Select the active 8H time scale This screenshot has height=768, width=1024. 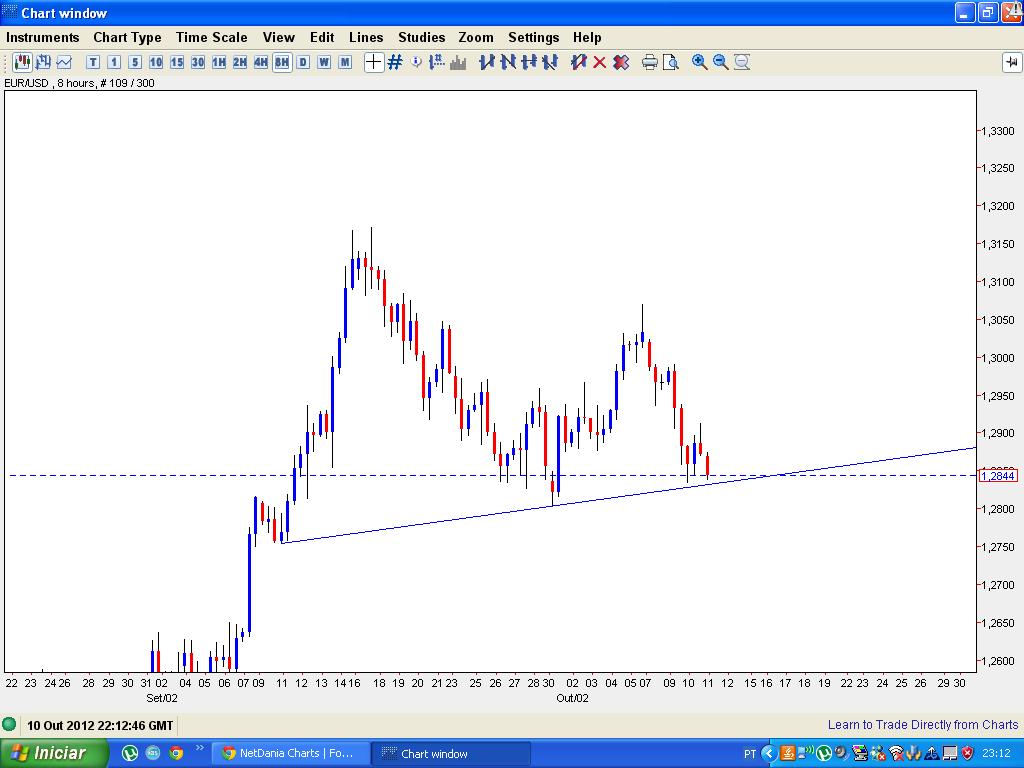click(282, 62)
